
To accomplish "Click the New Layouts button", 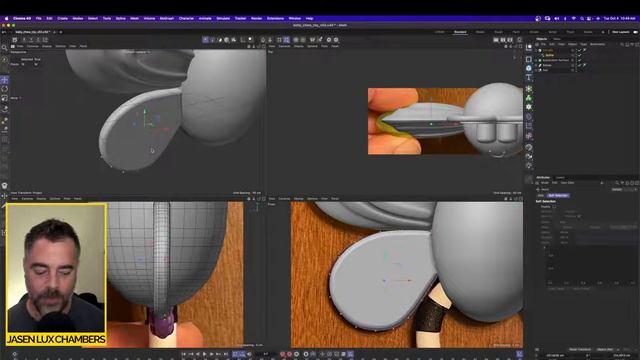I will click(x=620, y=32).
